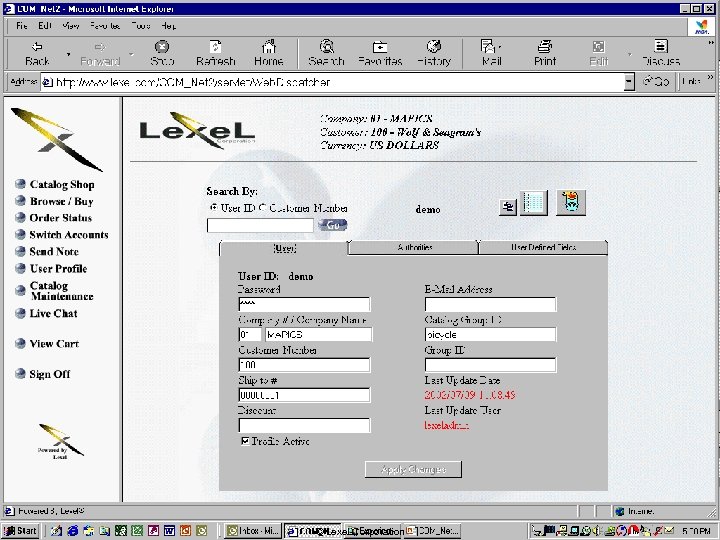The height and width of the screenshot is (540, 720).
Task: Open the Tools menu
Action: (x=141, y=26)
